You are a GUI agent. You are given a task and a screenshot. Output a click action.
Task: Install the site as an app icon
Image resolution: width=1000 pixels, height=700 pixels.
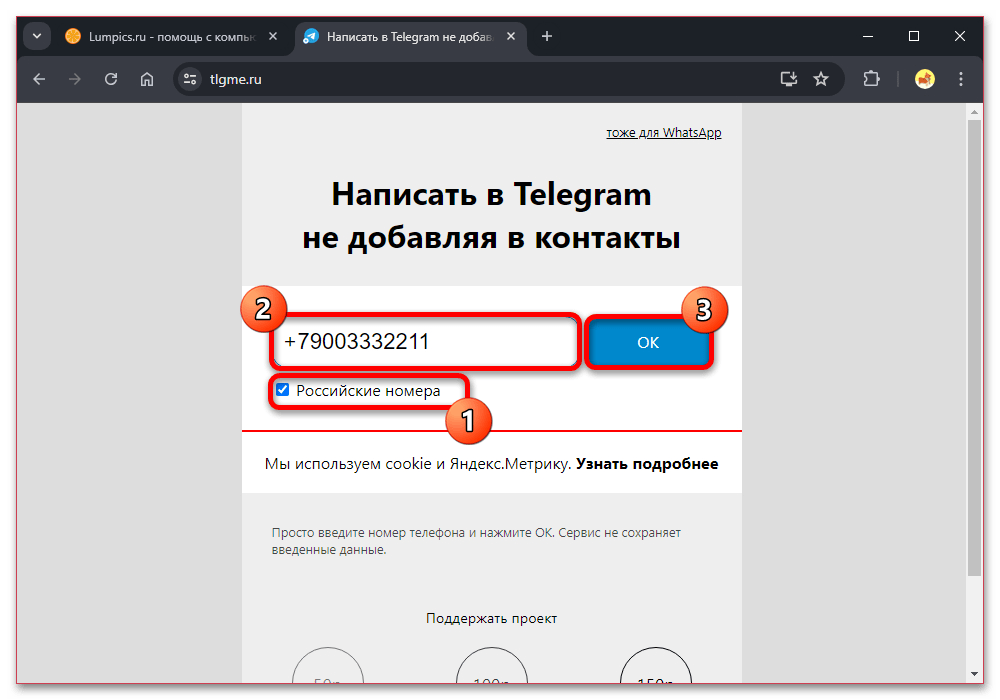coord(789,79)
